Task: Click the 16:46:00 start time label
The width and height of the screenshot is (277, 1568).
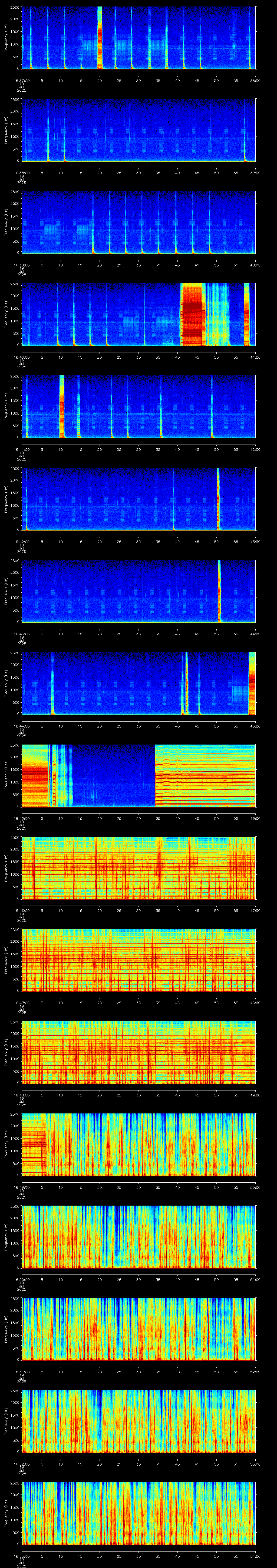Action: click(21, 910)
